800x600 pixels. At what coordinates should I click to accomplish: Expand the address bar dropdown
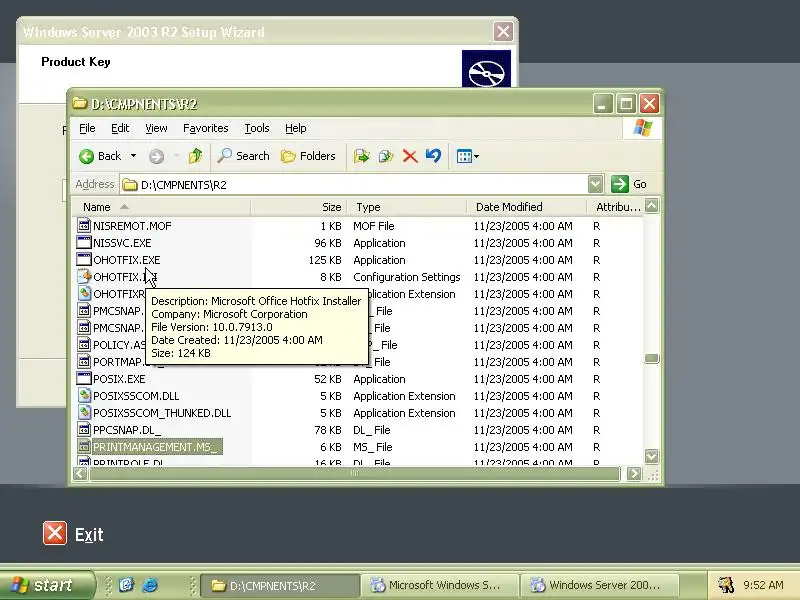[595, 184]
